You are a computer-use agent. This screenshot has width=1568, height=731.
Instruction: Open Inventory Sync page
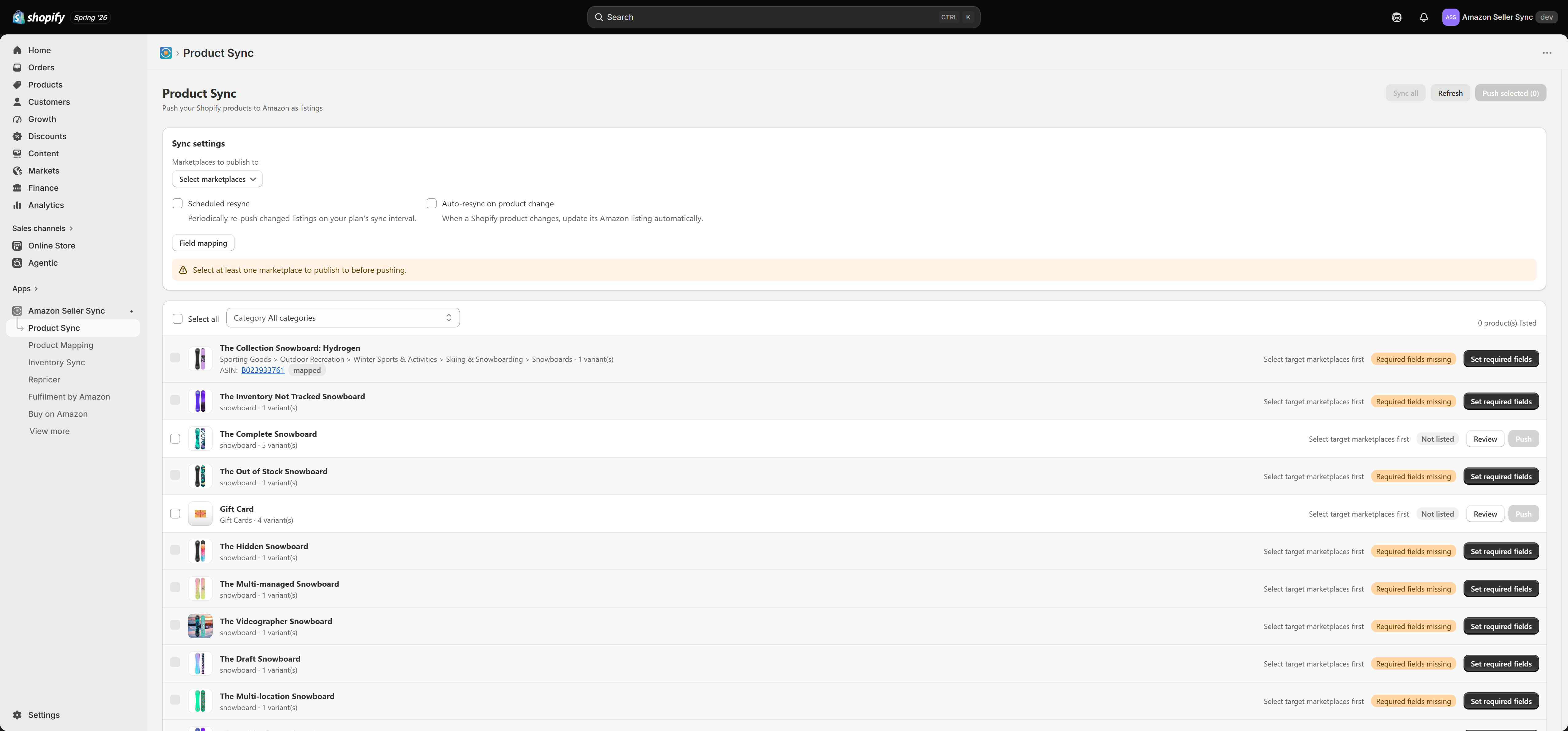tap(57, 362)
